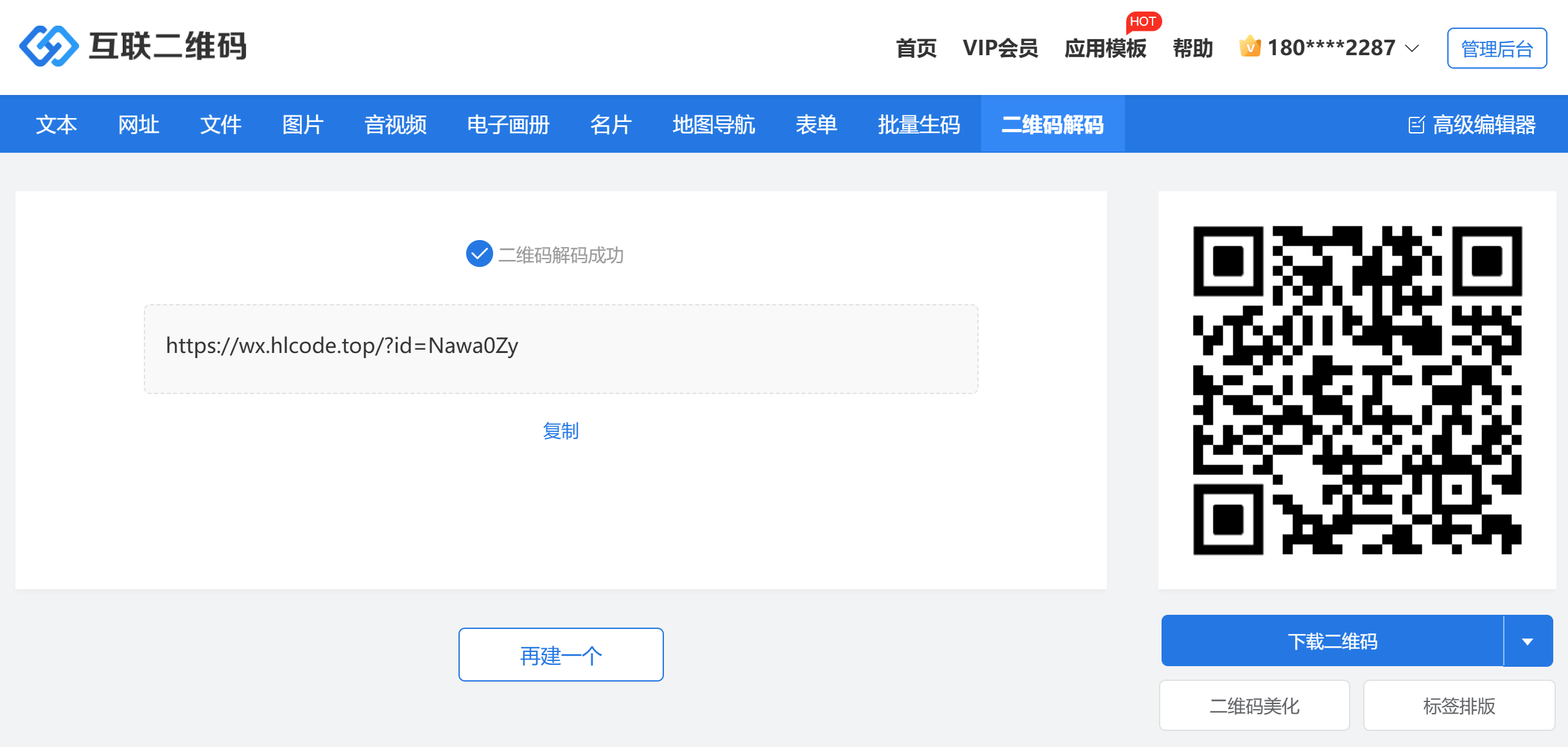1568x747 pixels.
Task: Click the red HOT badge
Action: tap(1143, 21)
